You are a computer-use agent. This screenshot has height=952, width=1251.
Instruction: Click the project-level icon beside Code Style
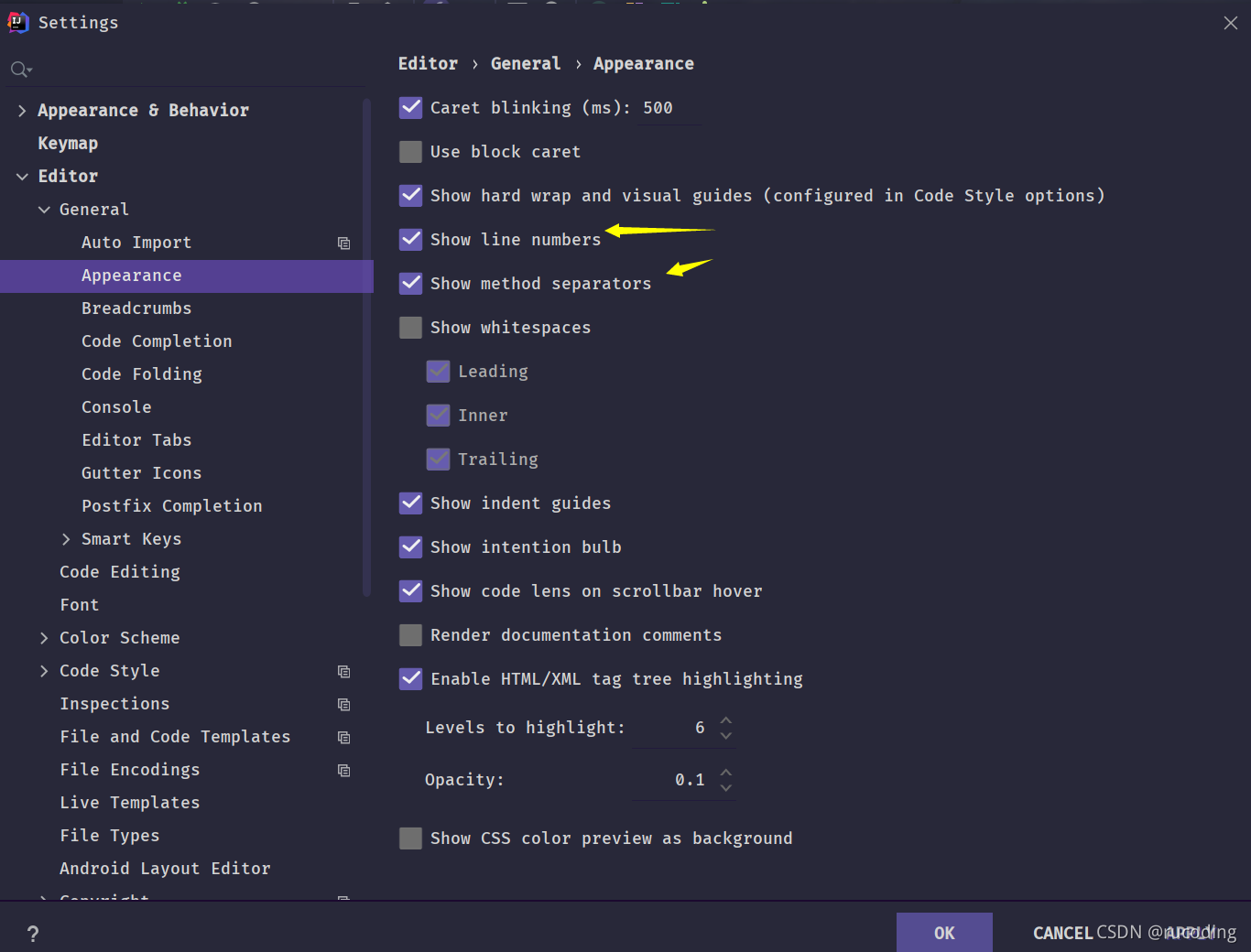[344, 671]
